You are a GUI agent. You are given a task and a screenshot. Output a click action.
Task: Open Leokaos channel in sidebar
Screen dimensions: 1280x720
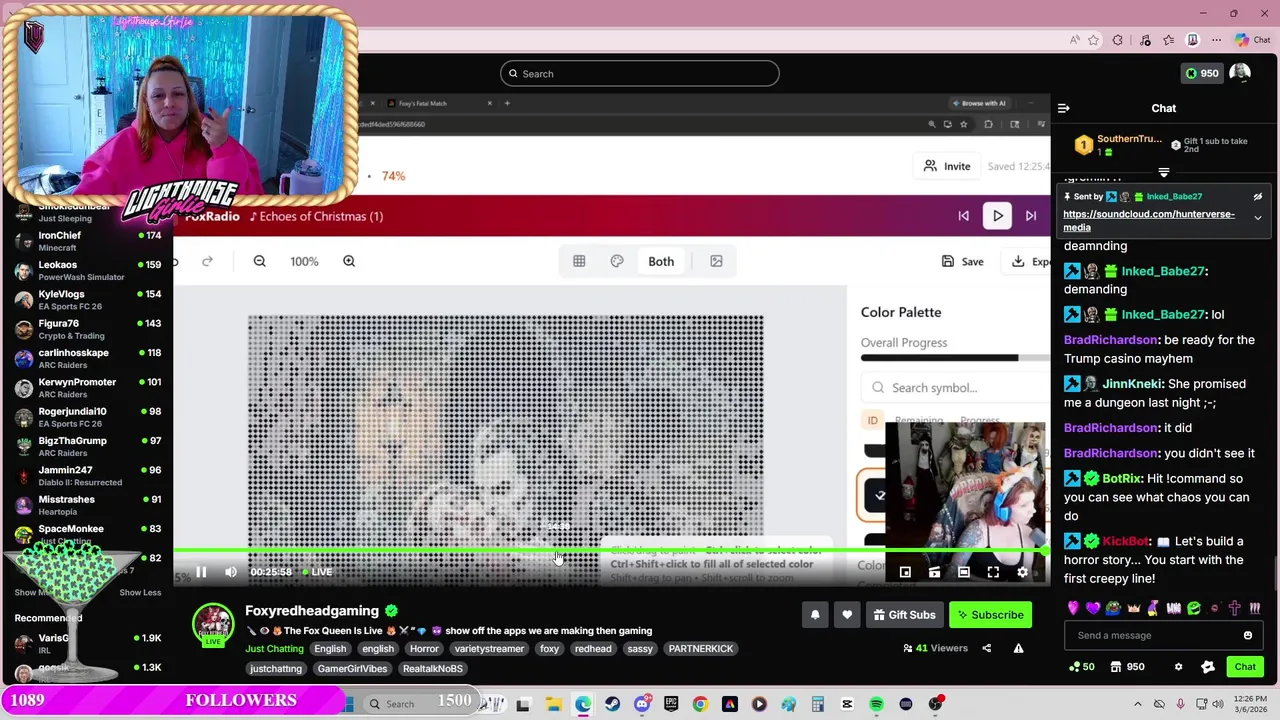tap(87, 270)
